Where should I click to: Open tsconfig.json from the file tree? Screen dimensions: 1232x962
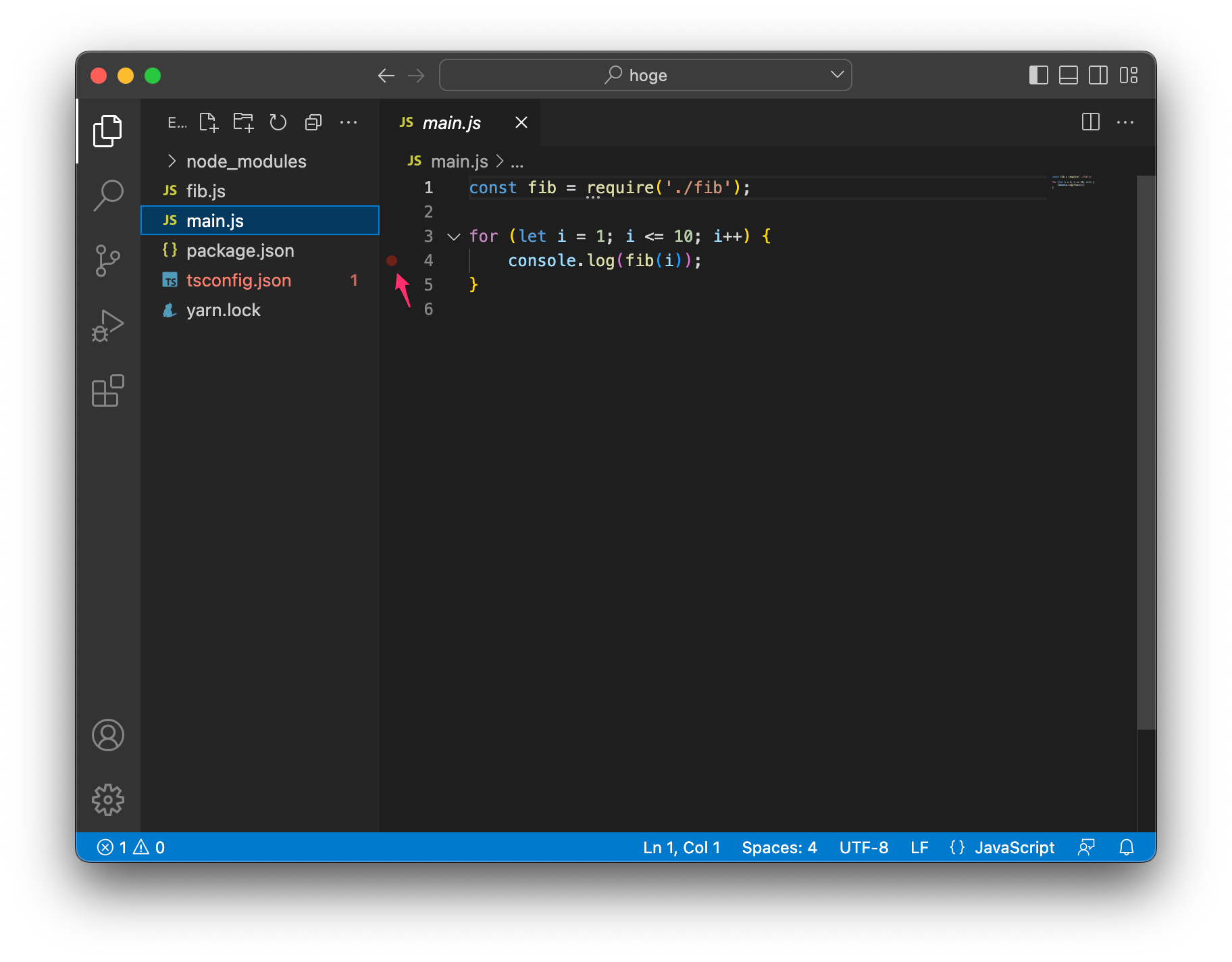260,280
